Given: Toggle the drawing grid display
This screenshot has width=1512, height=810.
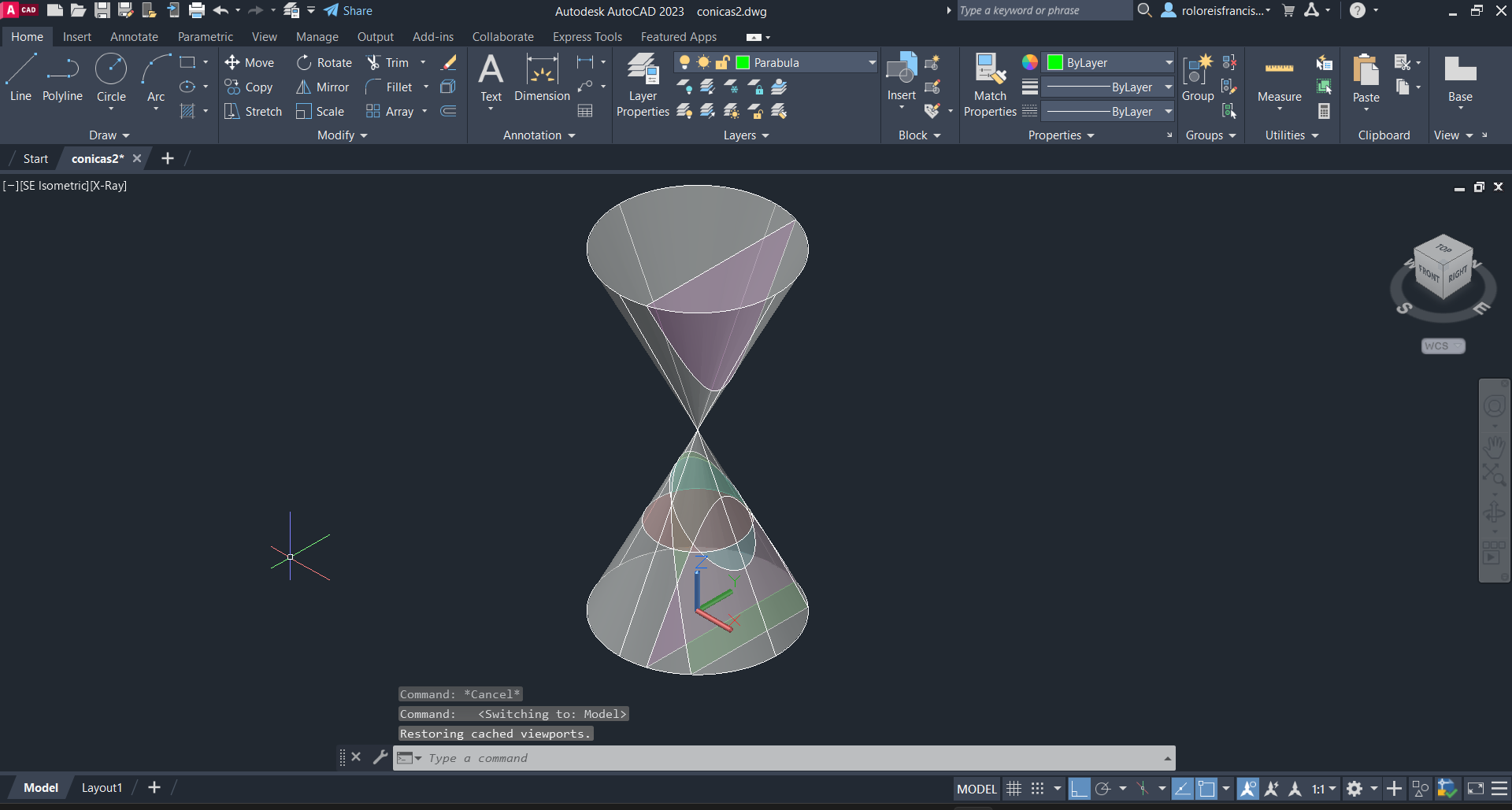Looking at the screenshot, I should pyautogui.click(x=1014, y=789).
